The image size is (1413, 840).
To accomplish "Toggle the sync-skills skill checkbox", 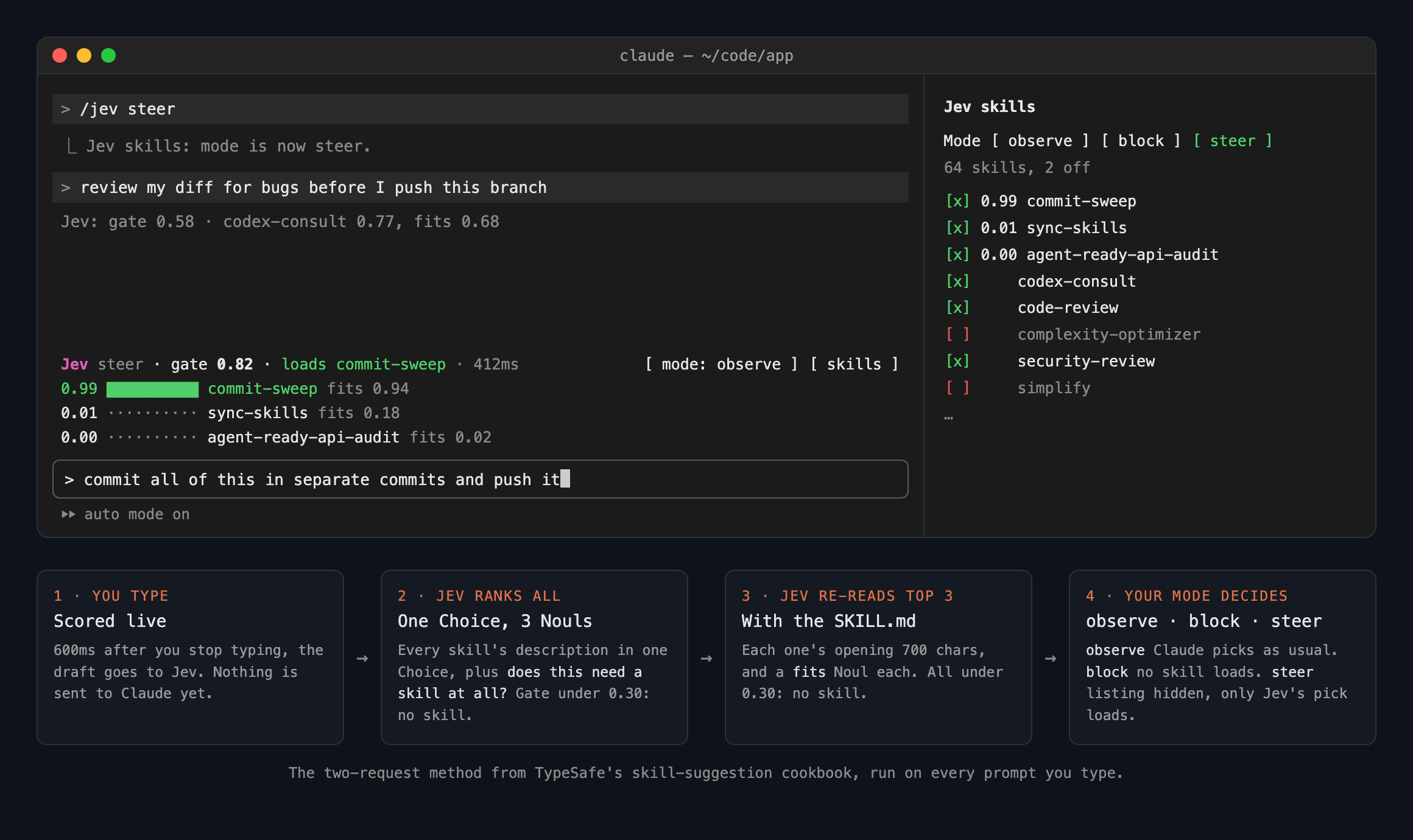I will coord(957,228).
